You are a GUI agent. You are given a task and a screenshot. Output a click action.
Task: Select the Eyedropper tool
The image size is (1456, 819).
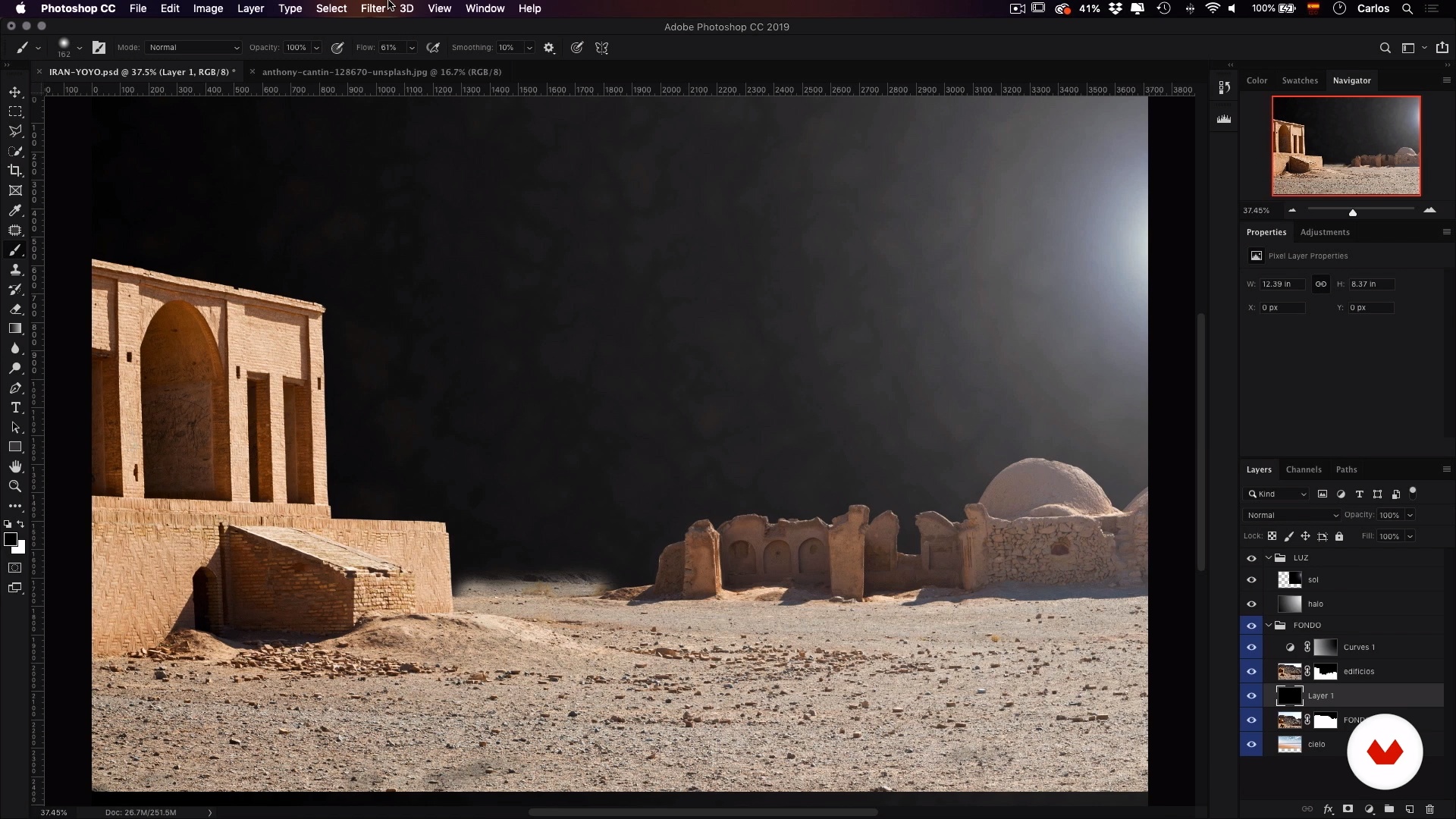pos(15,211)
